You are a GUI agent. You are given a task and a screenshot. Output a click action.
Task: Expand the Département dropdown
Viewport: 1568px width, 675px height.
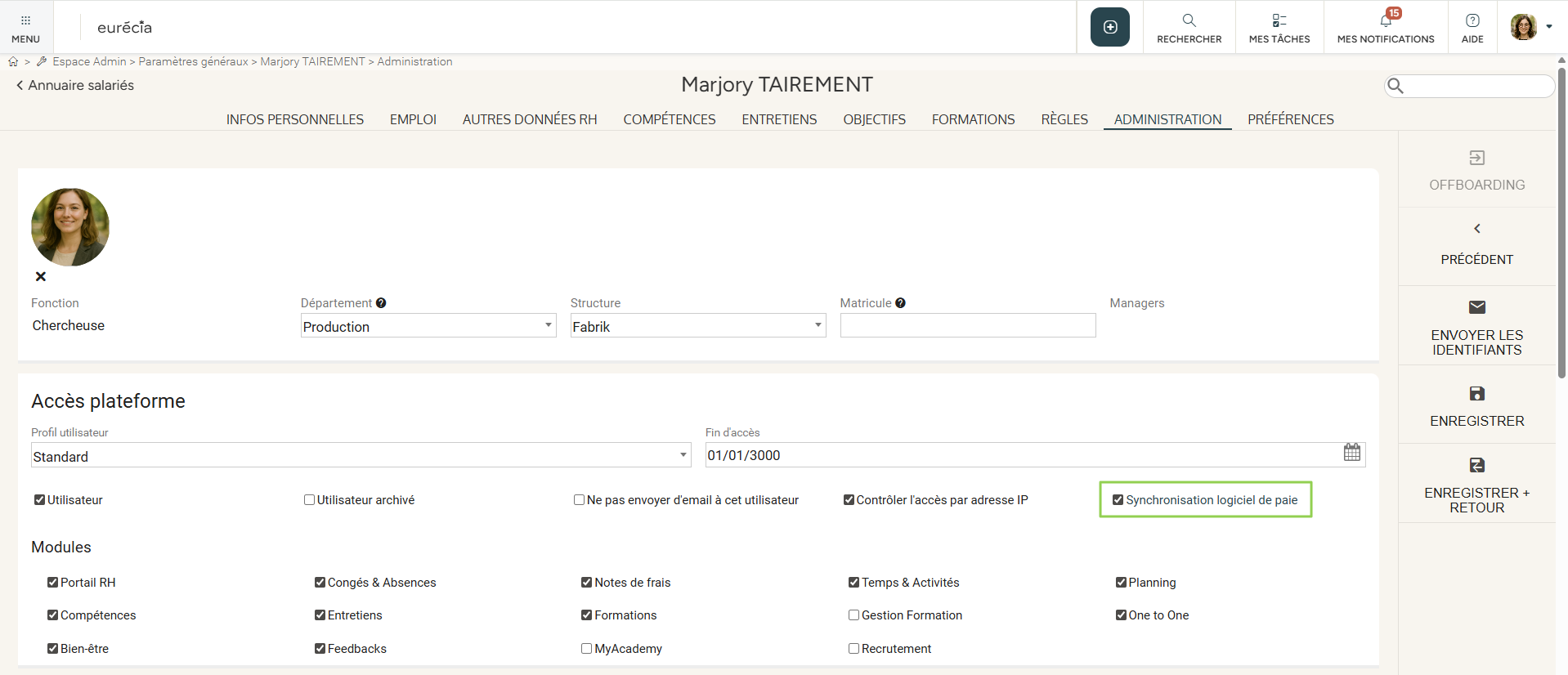coord(548,325)
